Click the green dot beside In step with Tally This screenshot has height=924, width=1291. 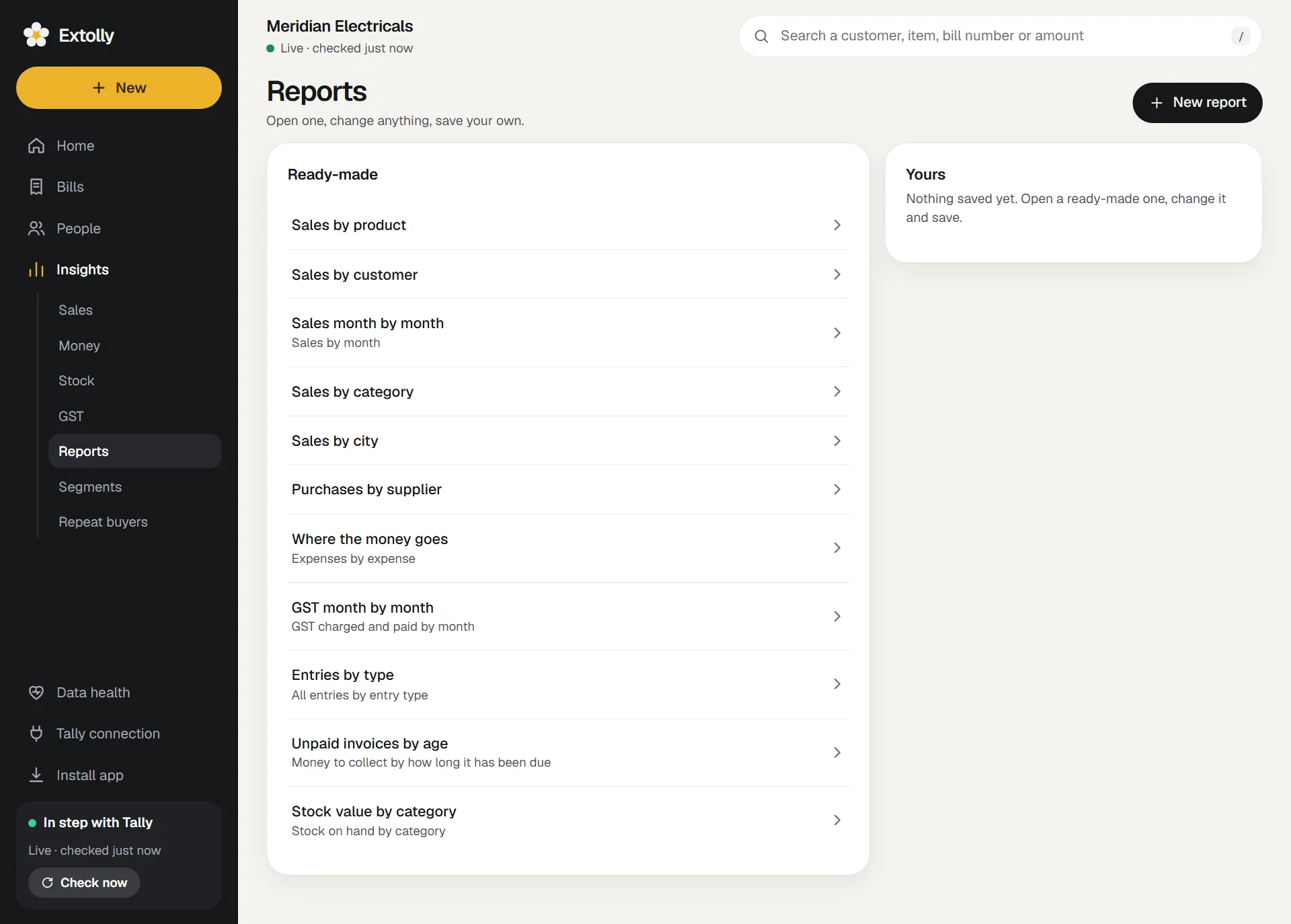point(32,823)
